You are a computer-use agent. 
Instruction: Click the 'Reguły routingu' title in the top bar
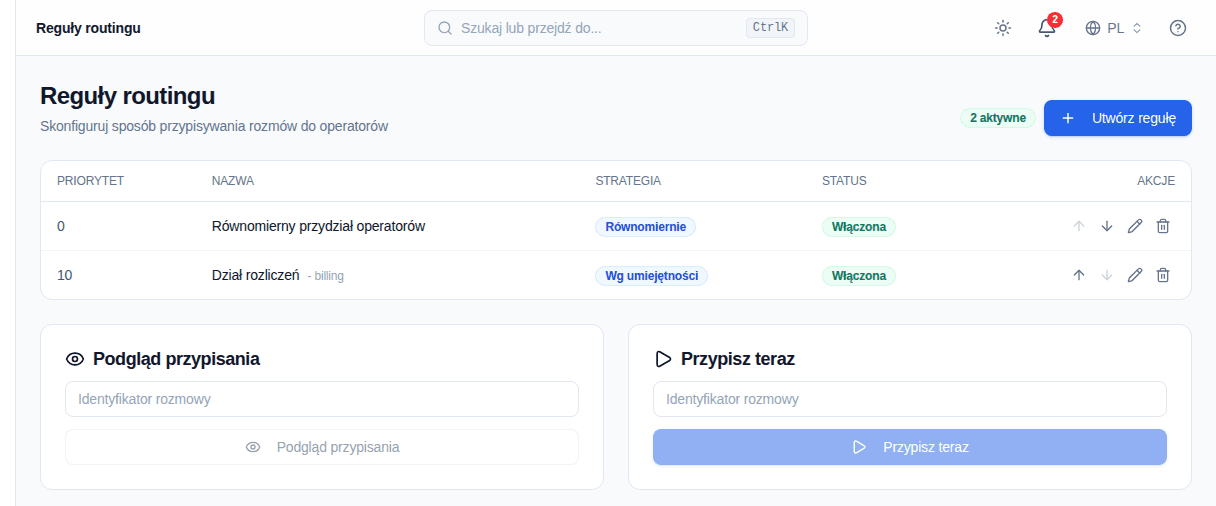(x=88, y=28)
